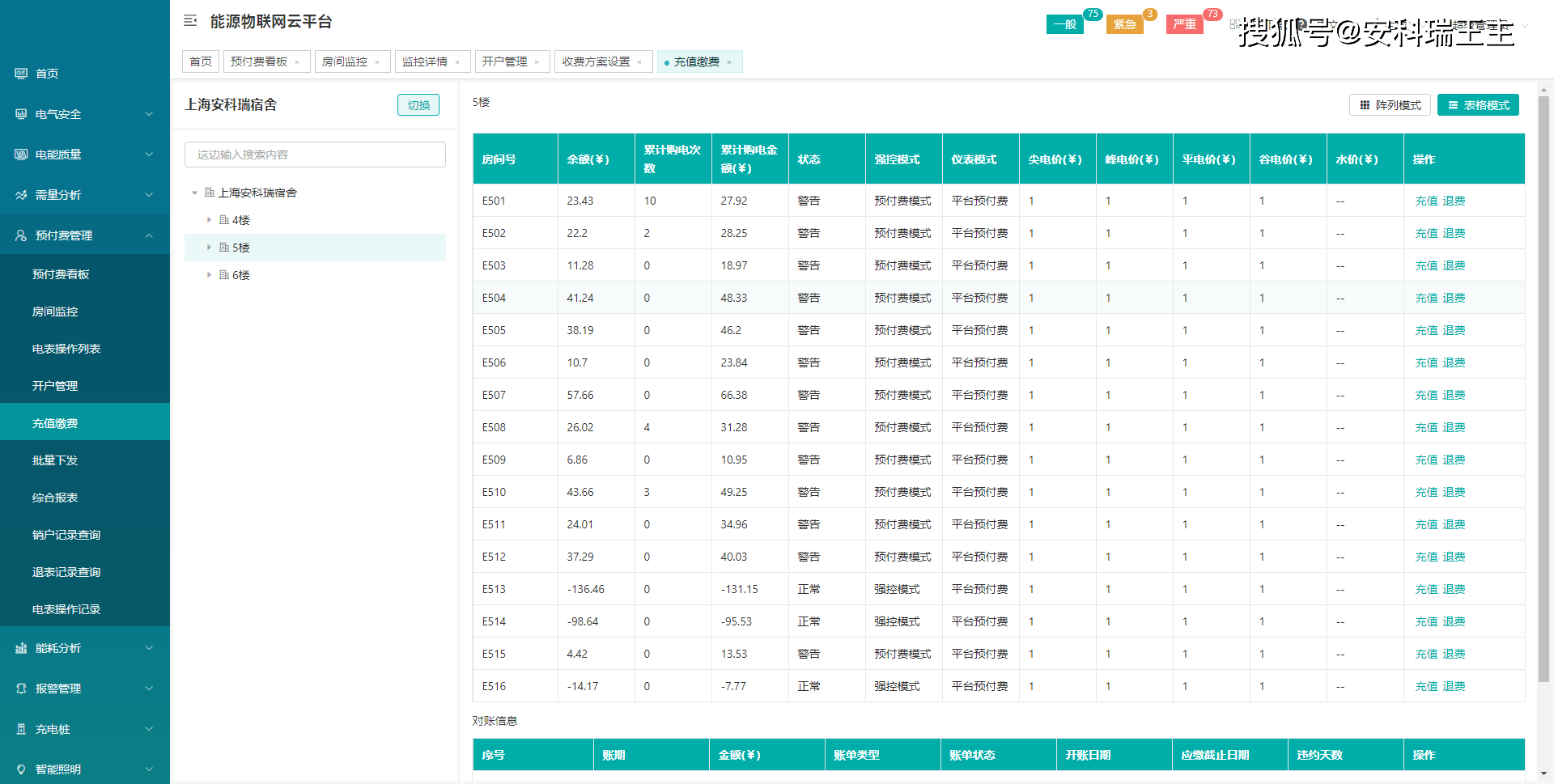Expand the 4楼 tree node arrow

coord(209,220)
